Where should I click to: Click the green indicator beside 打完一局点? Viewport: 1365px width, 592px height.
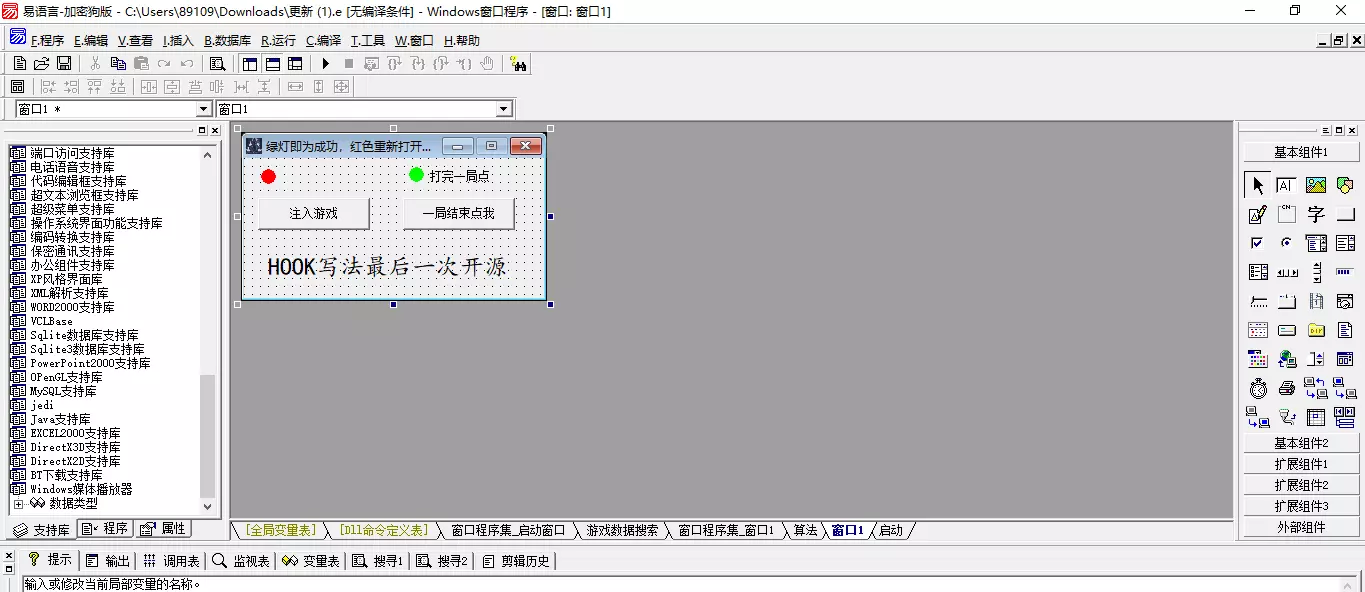tap(416, 175)
